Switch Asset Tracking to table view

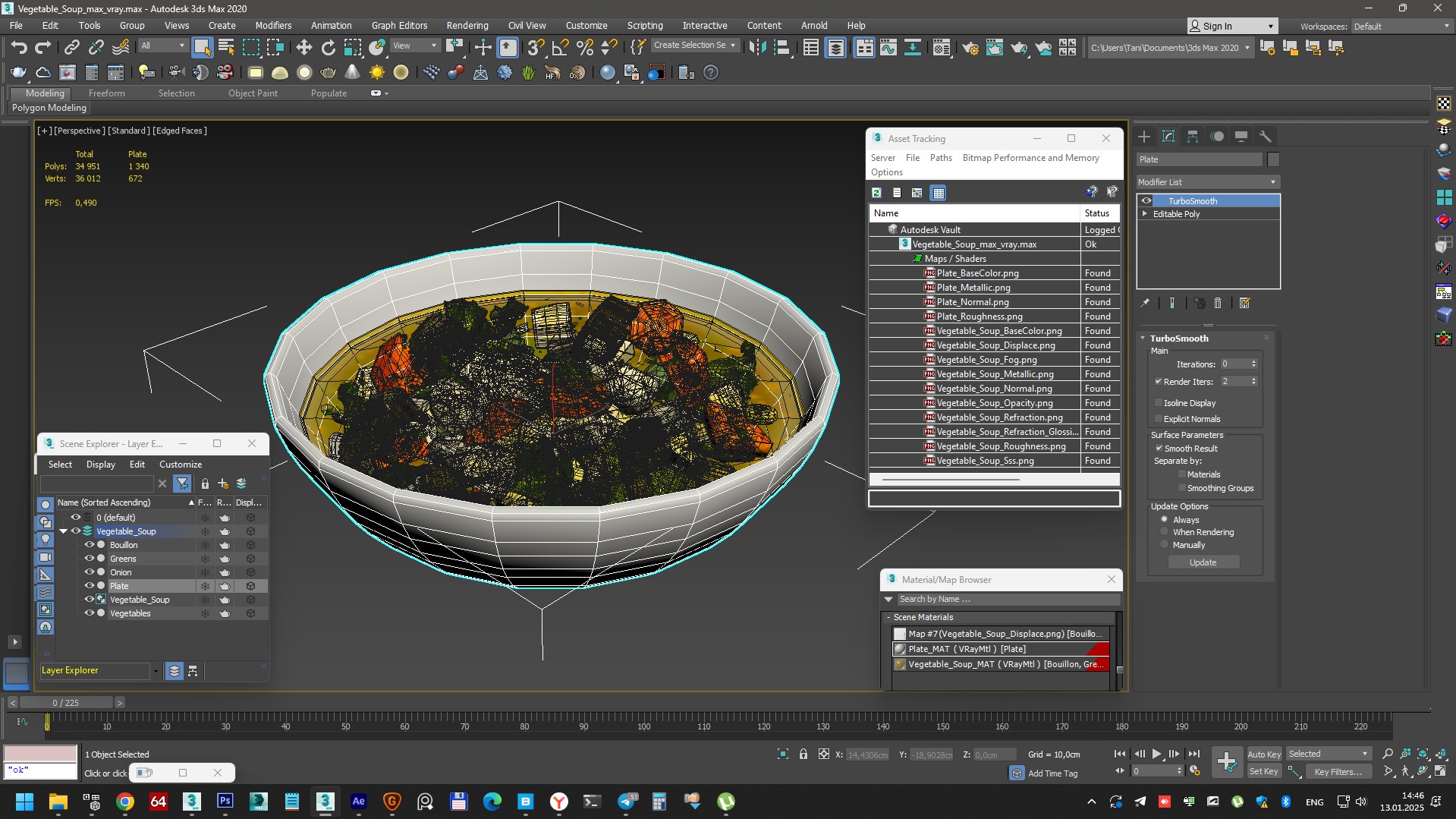click(939, 193)
